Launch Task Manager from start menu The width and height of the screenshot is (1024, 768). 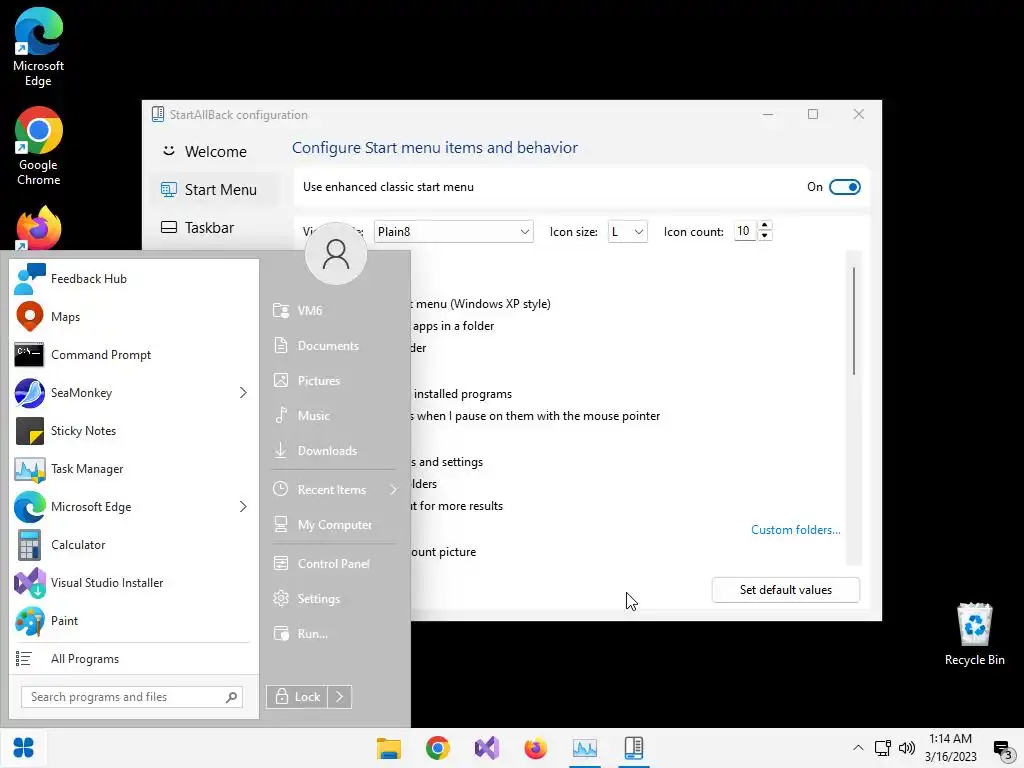(x=134, y=468)
